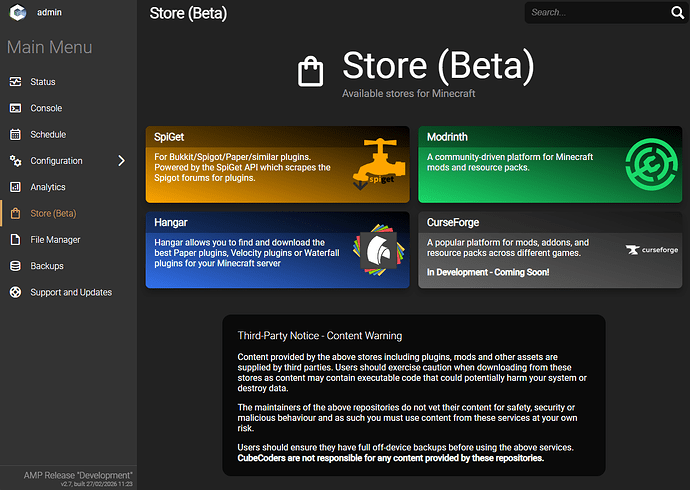Click the Backups database icon
Image resolution: width=690 pixels, height=490 pixels.
point(15,266)
